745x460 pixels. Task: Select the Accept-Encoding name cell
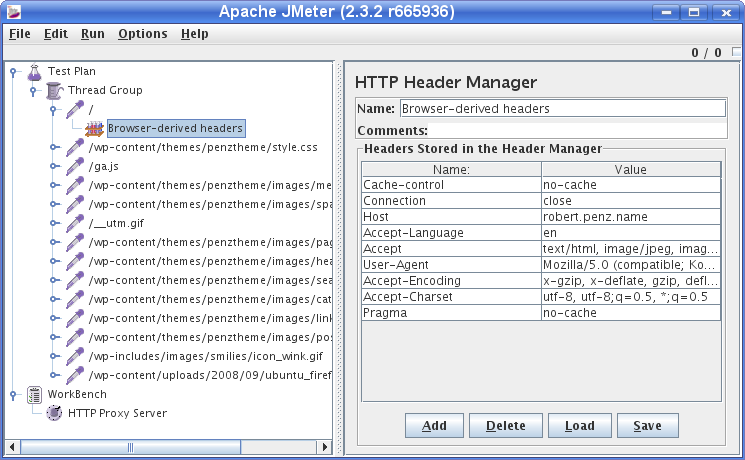[x=451, y=281]
